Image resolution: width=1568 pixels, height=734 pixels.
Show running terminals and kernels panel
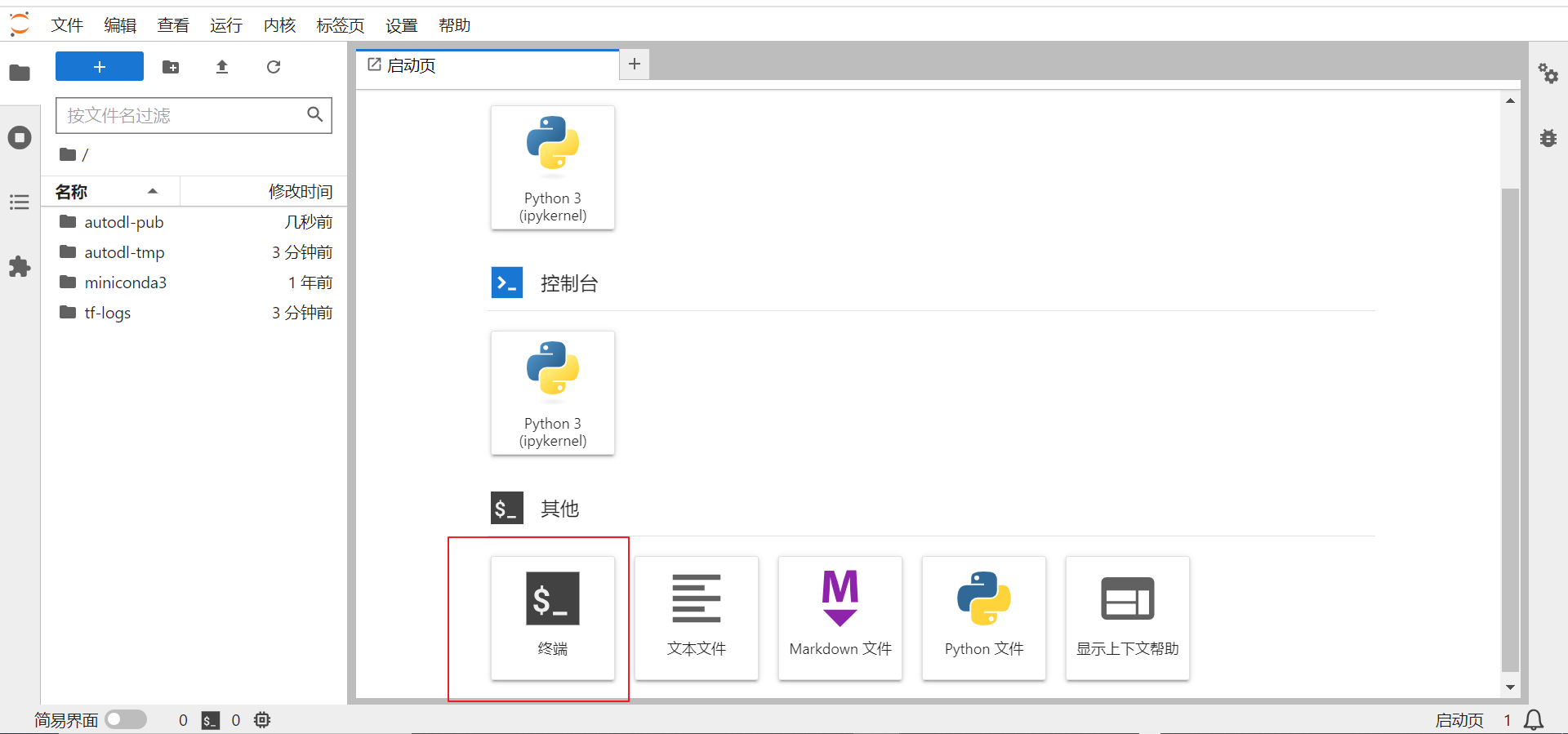pos(20,137)
